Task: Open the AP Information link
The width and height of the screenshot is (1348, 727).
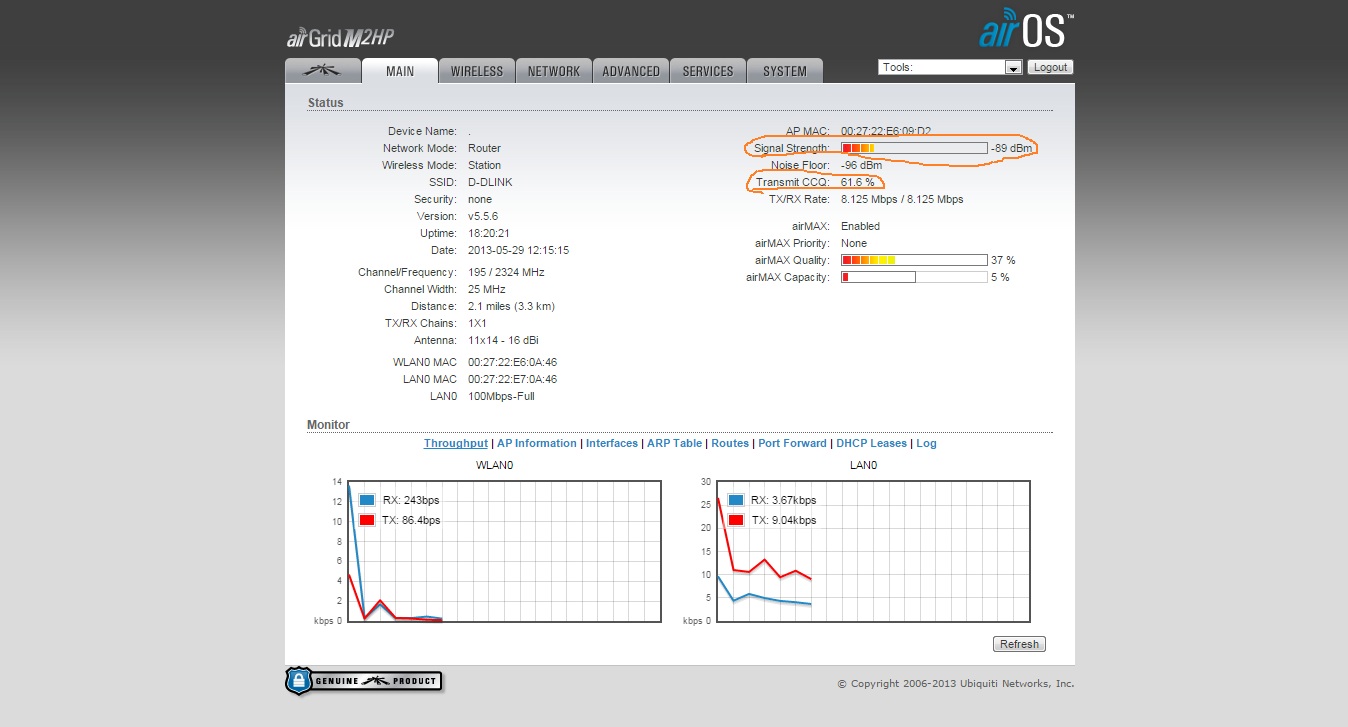Action: coord(537,443)
